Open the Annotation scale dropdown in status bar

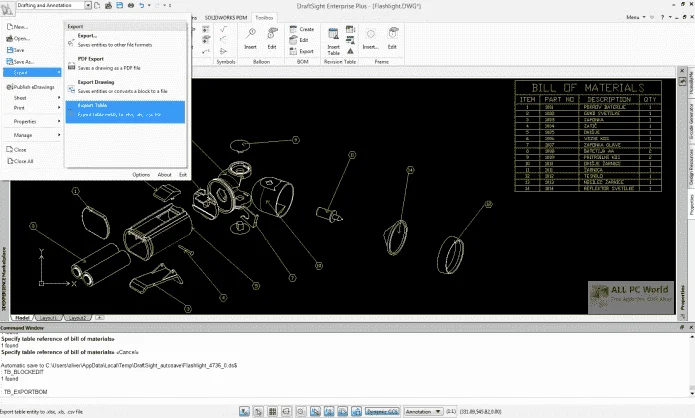[x=423, y=411]
